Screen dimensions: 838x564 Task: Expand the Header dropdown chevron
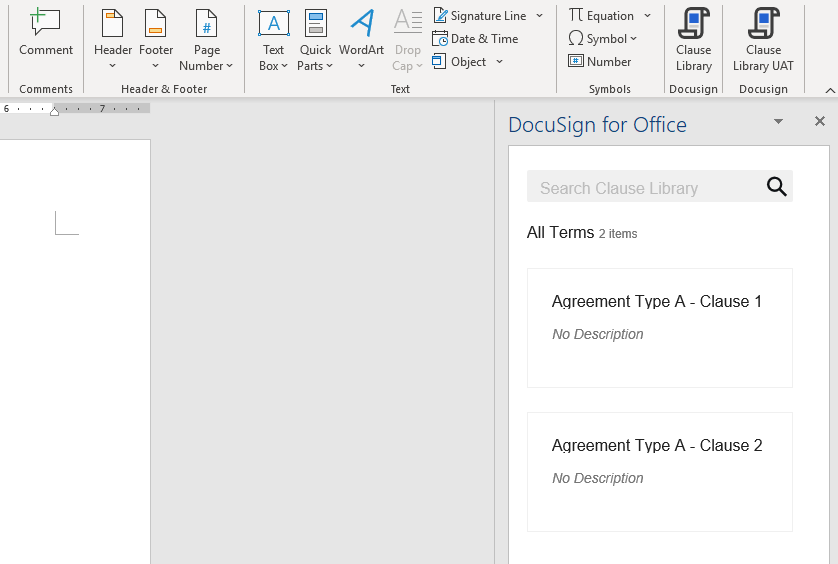tap(112, 66)
